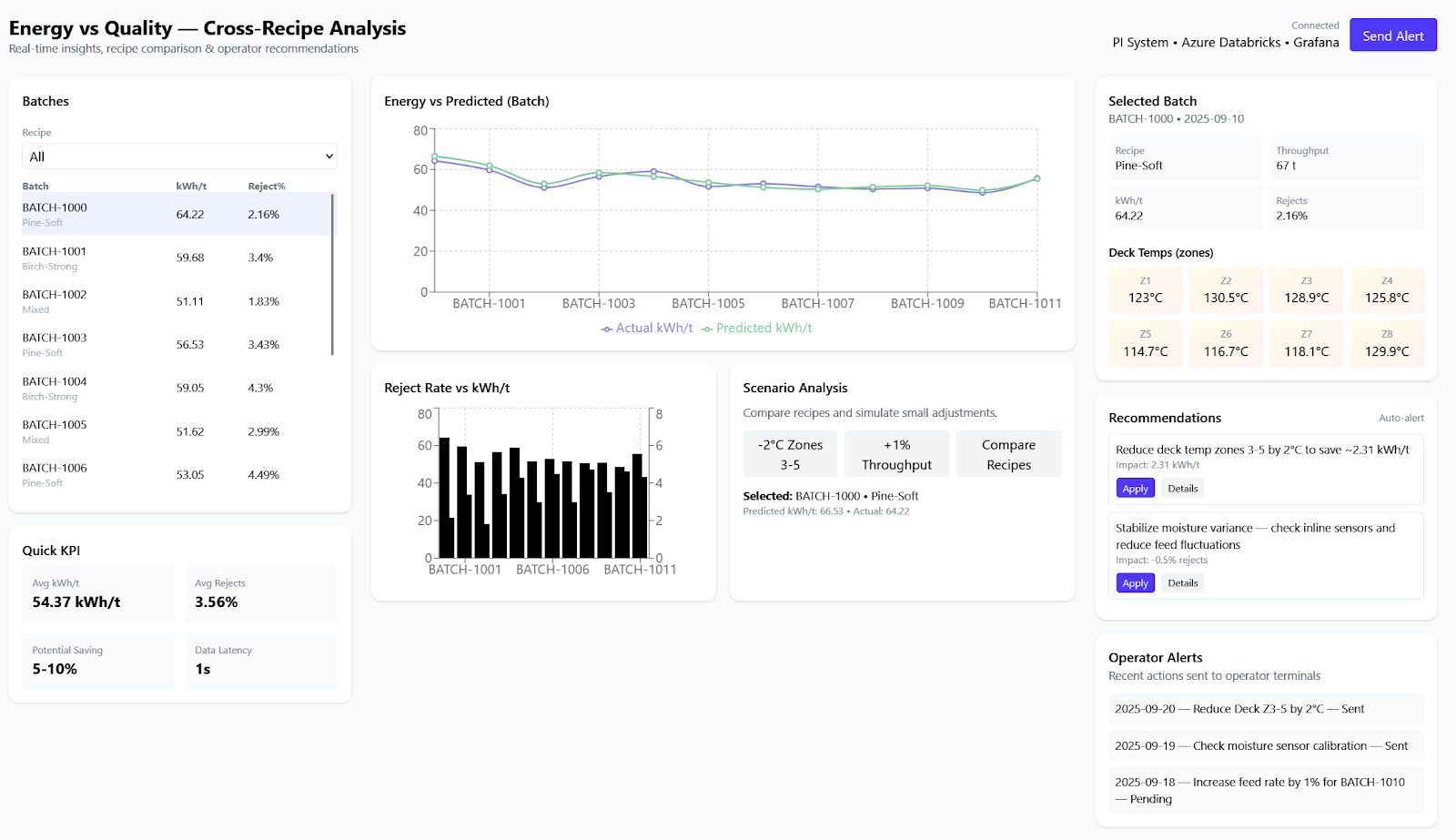Click Compare Recipes button

click(x=1008, y=454)
